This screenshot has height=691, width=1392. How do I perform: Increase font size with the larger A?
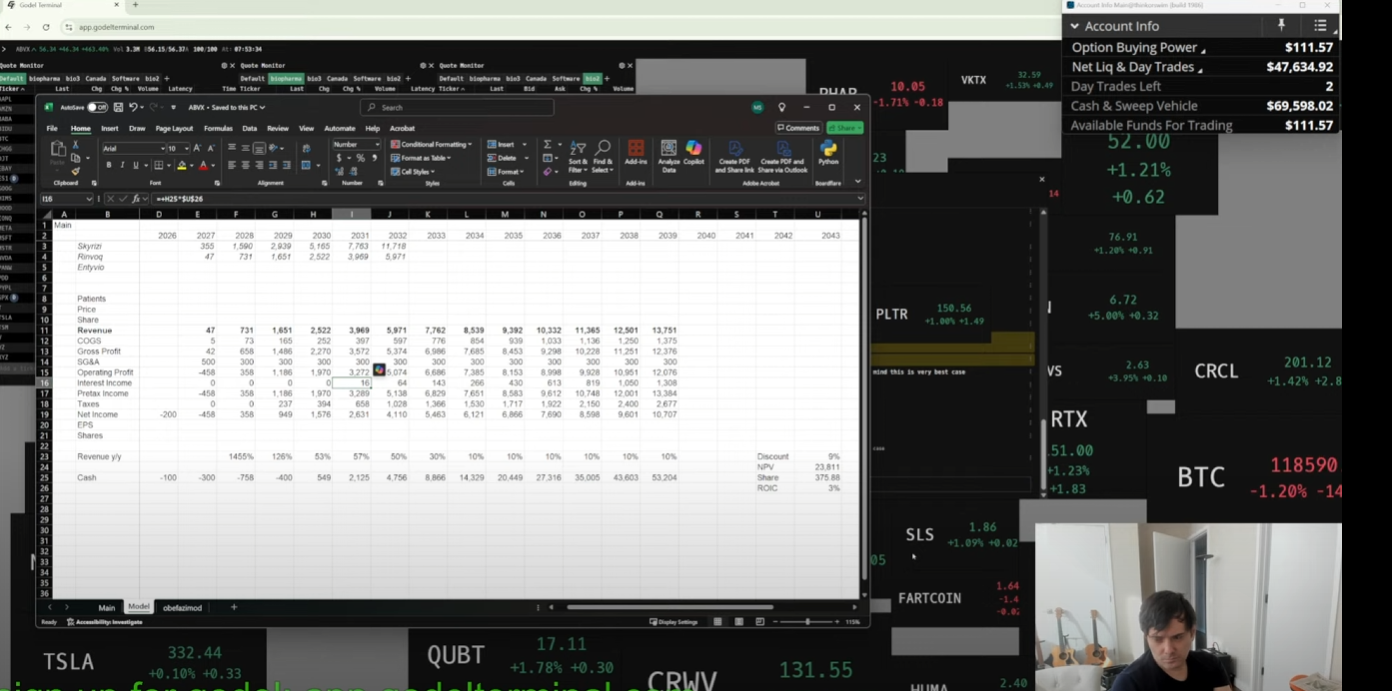pyautogui.click(x=197, y=148)
